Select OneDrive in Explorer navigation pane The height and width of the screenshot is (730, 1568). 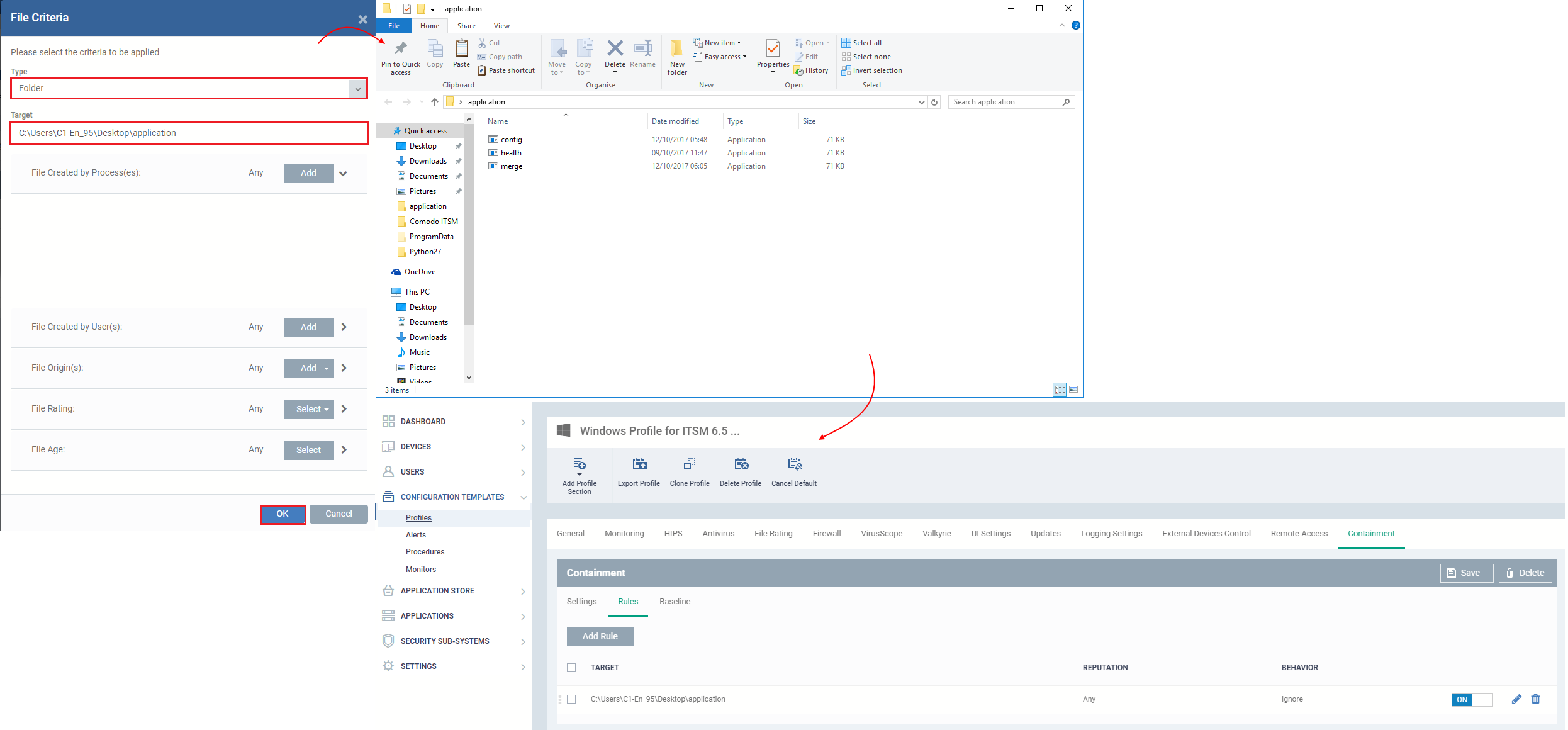pos(420,272)
